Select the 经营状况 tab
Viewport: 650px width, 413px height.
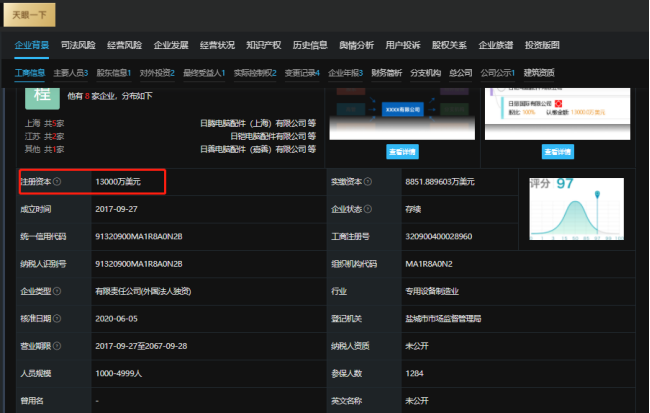pos(218,45)
